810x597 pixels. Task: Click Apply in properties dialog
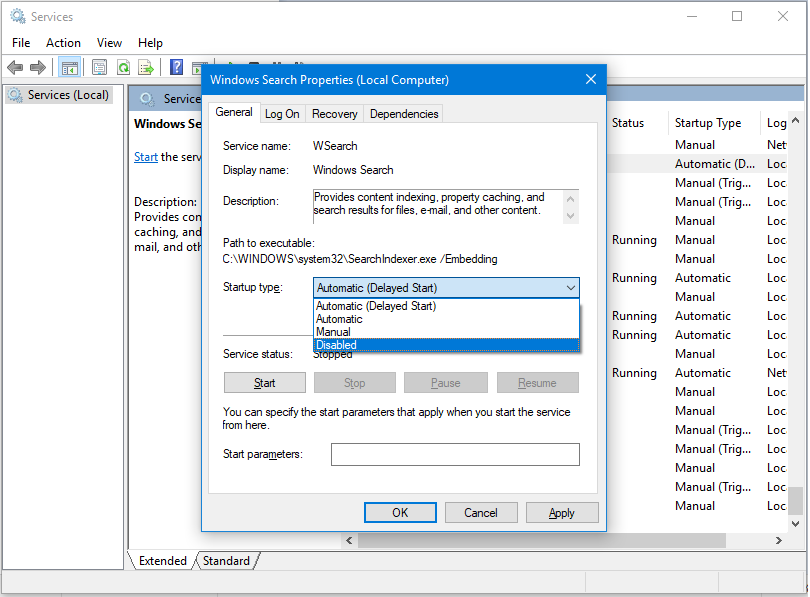tap(562, 512)
